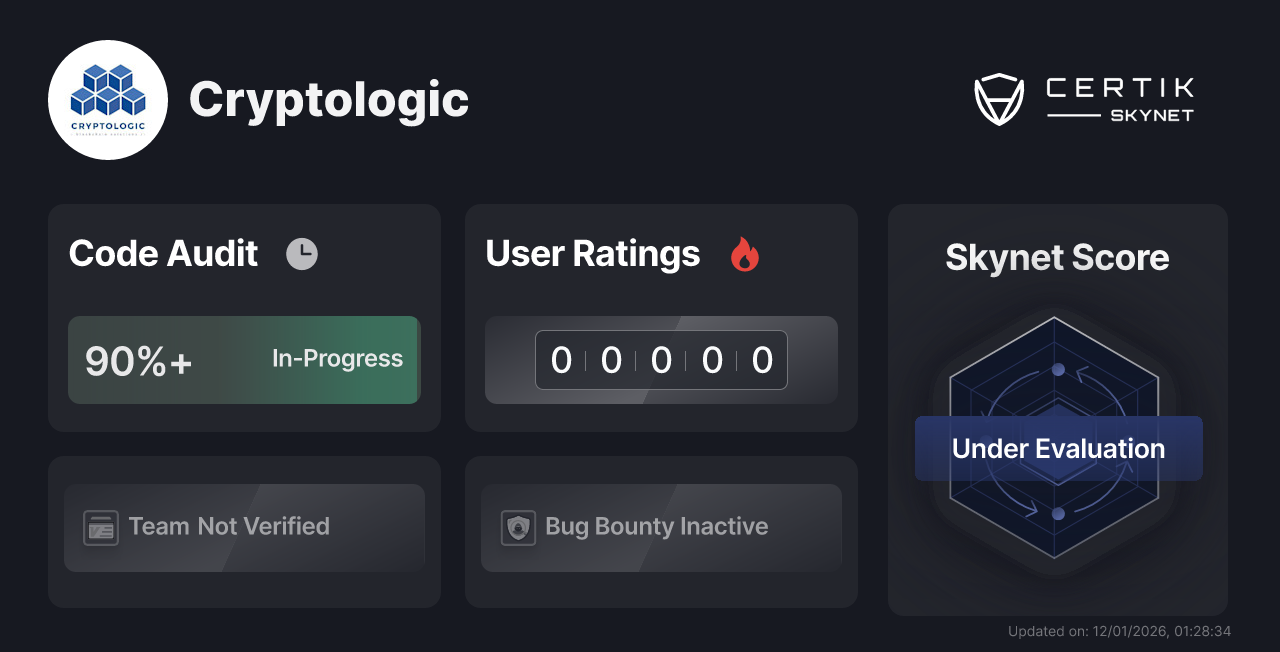Image resolution: width=1280 pixels, height=652 pixels.
Task: Click the Under Evaluation button
Action: (1058, 448)
